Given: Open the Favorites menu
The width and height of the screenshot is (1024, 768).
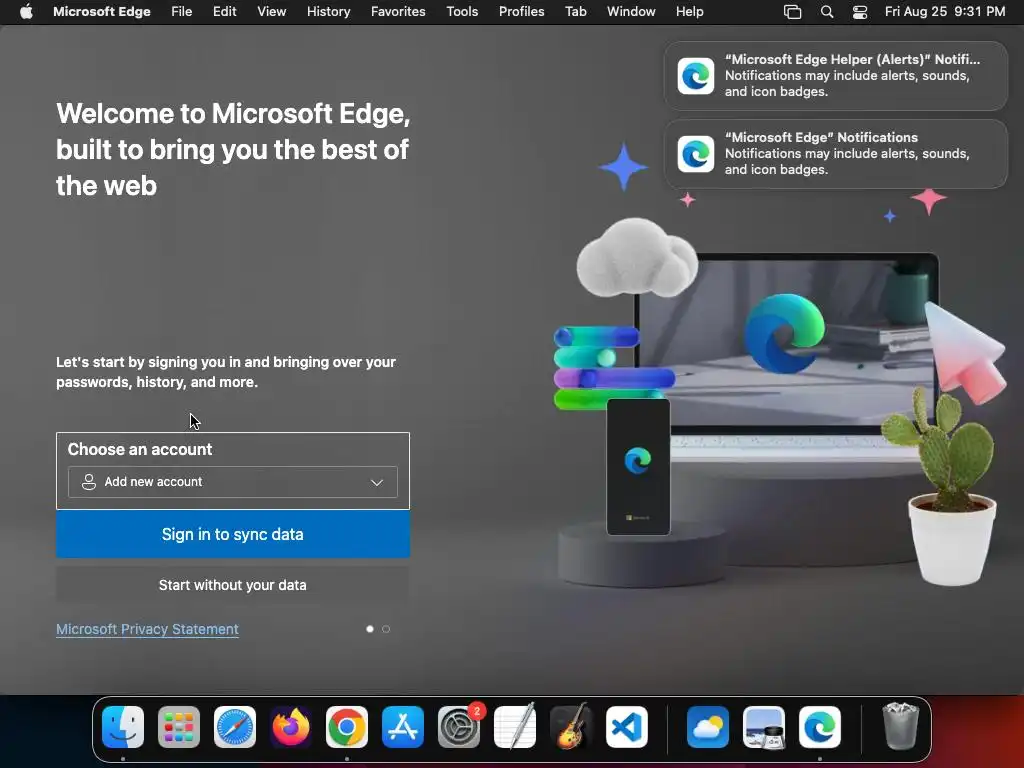Looking at the screenshot, I should coord(398,12).
